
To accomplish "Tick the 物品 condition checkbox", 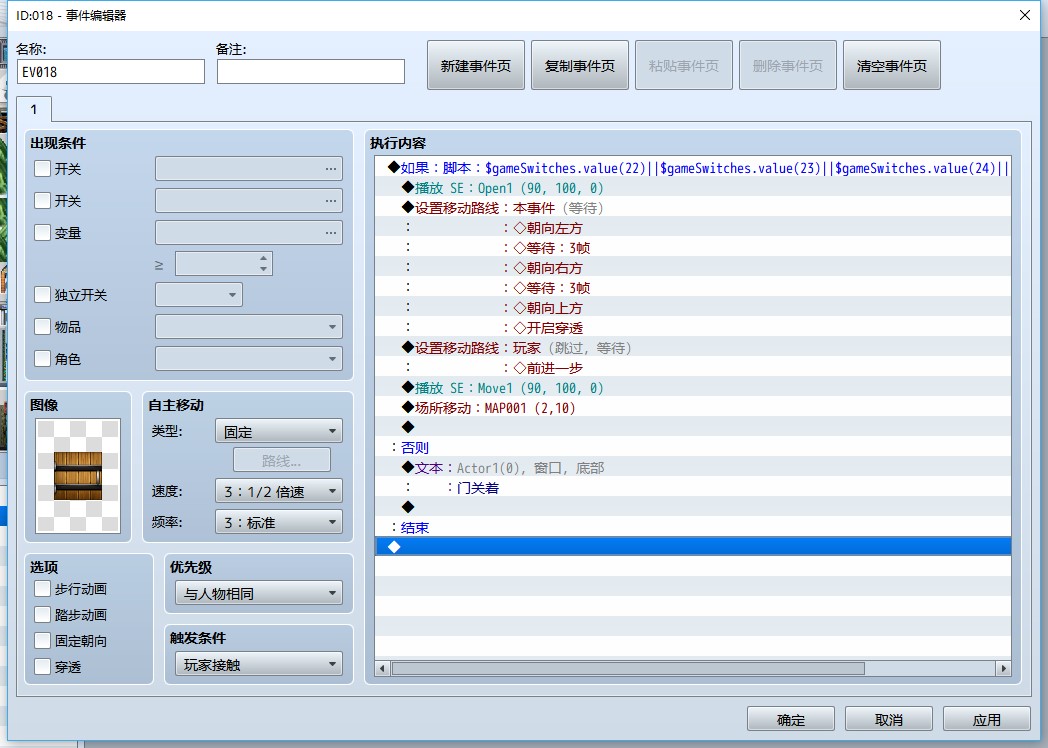I will tap(42, 326).
